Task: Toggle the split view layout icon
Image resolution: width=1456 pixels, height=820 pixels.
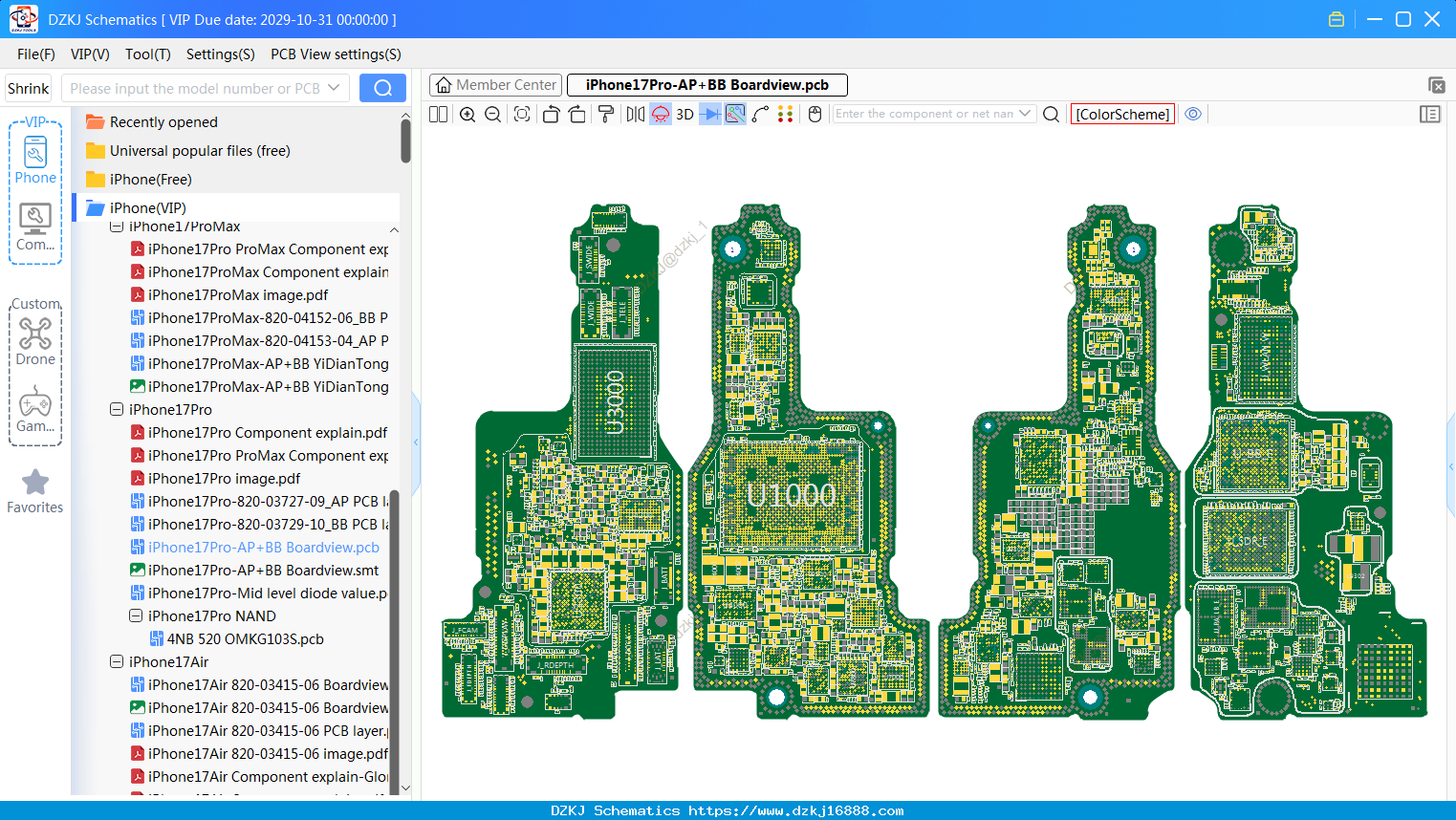Action: 438,114
